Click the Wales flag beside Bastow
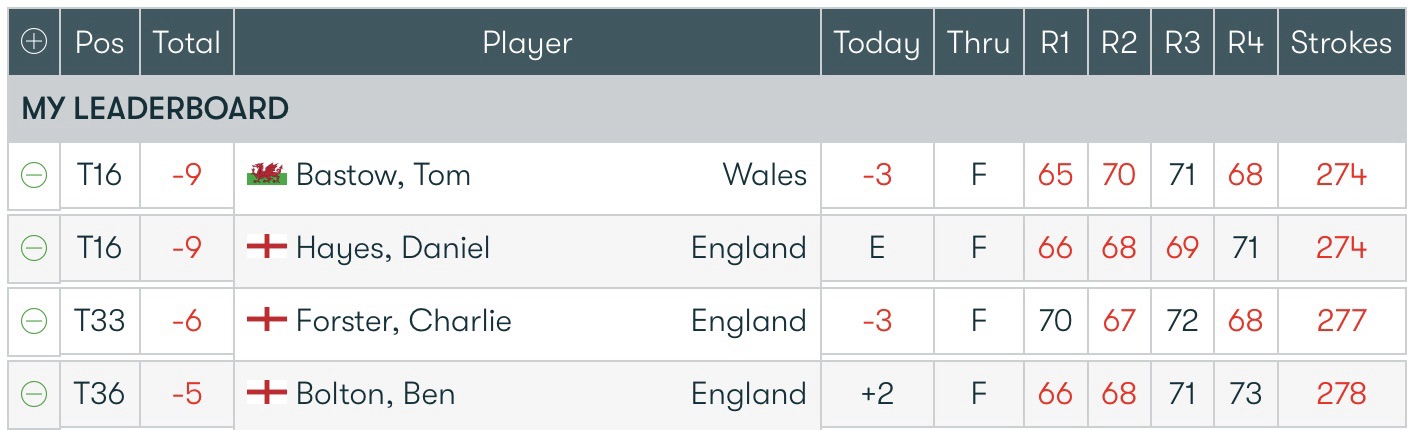This screenshot has width=1415, height=430. [267, 175]
